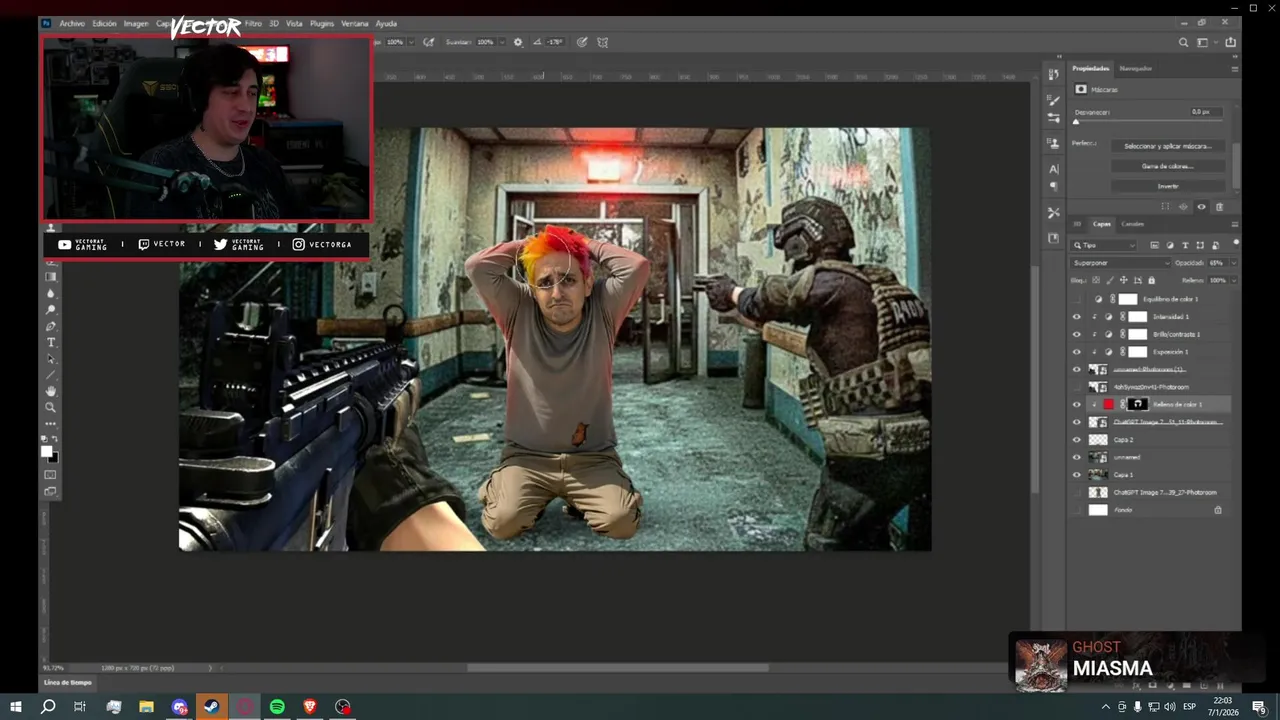Switch to the Navegador tab
This screenshot has width=1280, height=720.
(1135, 69)
